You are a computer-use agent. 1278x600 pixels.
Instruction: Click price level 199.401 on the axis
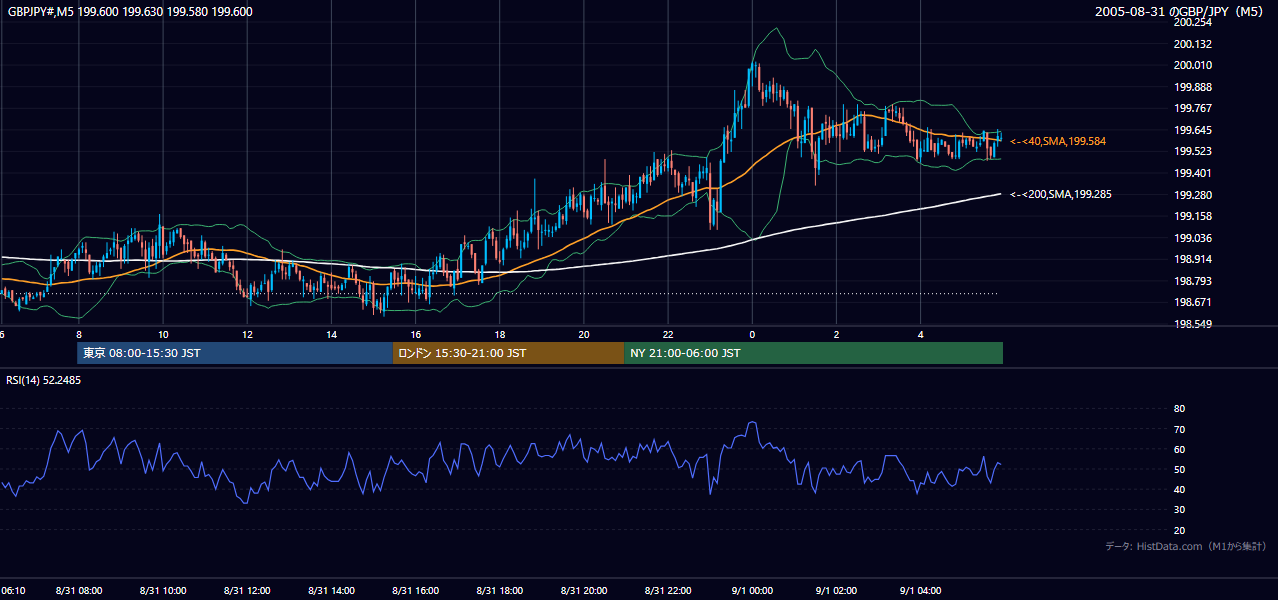pyautogui.click(x=1193, y=173)
